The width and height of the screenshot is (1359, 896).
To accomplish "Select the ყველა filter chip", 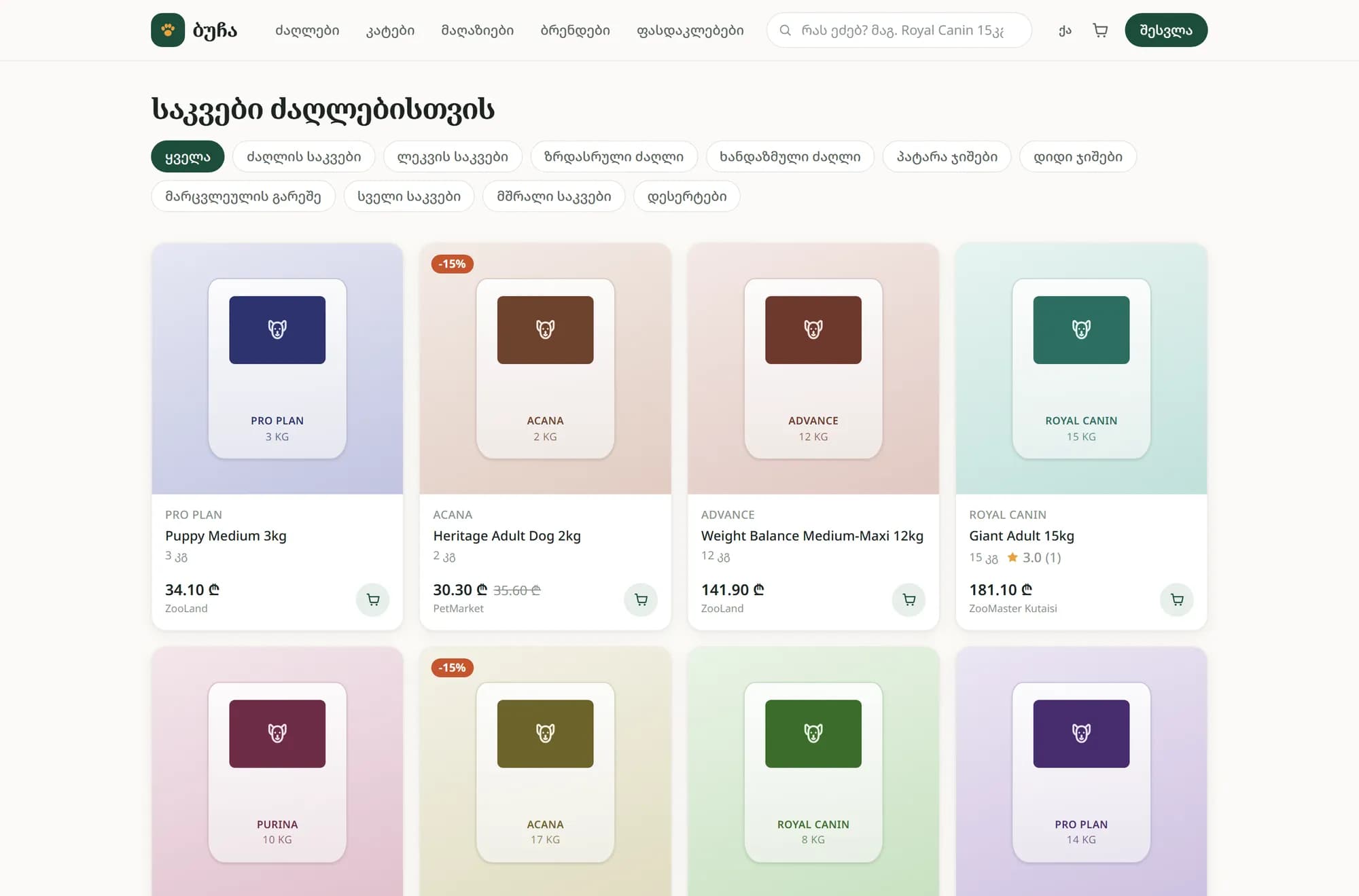I will coord(188,157).
